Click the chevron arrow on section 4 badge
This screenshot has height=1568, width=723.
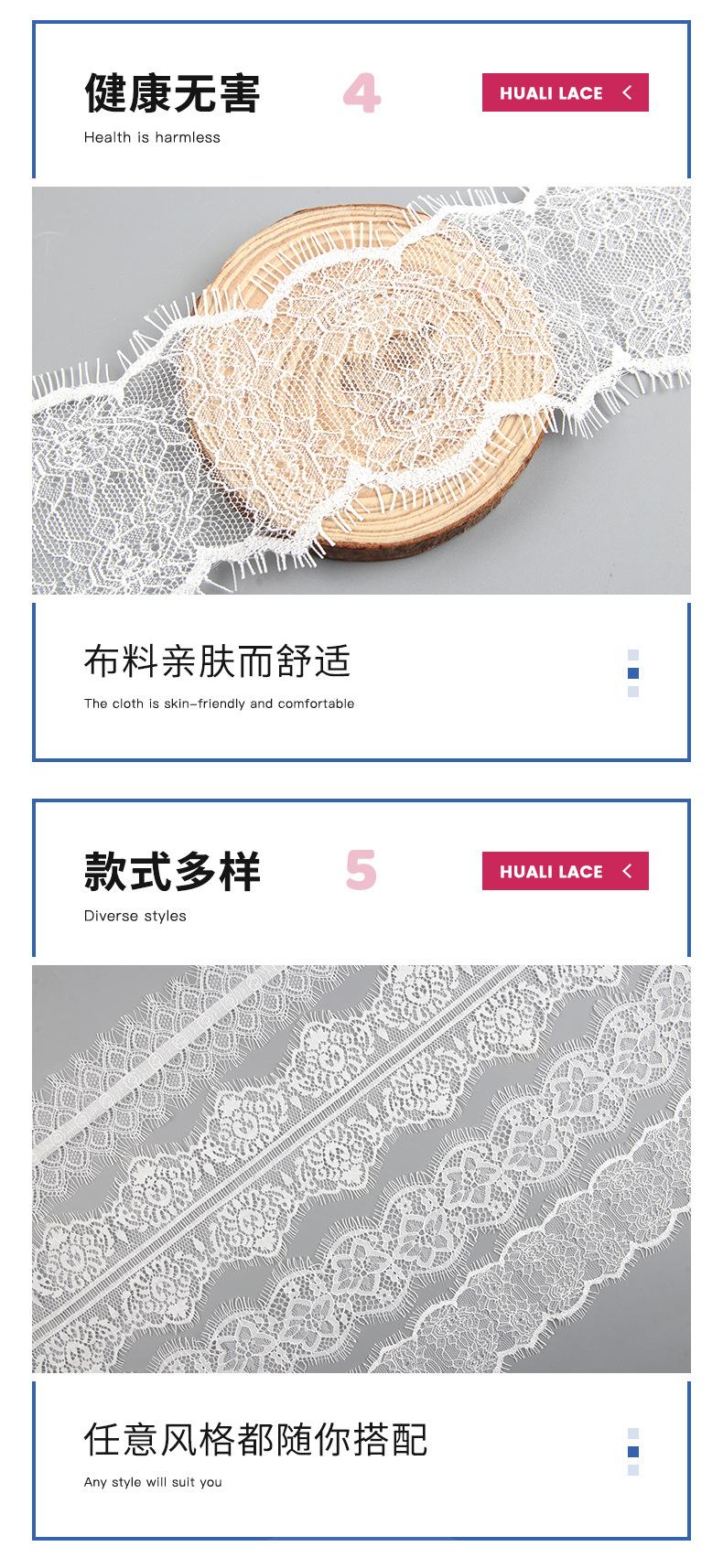[x=627, y=92]
